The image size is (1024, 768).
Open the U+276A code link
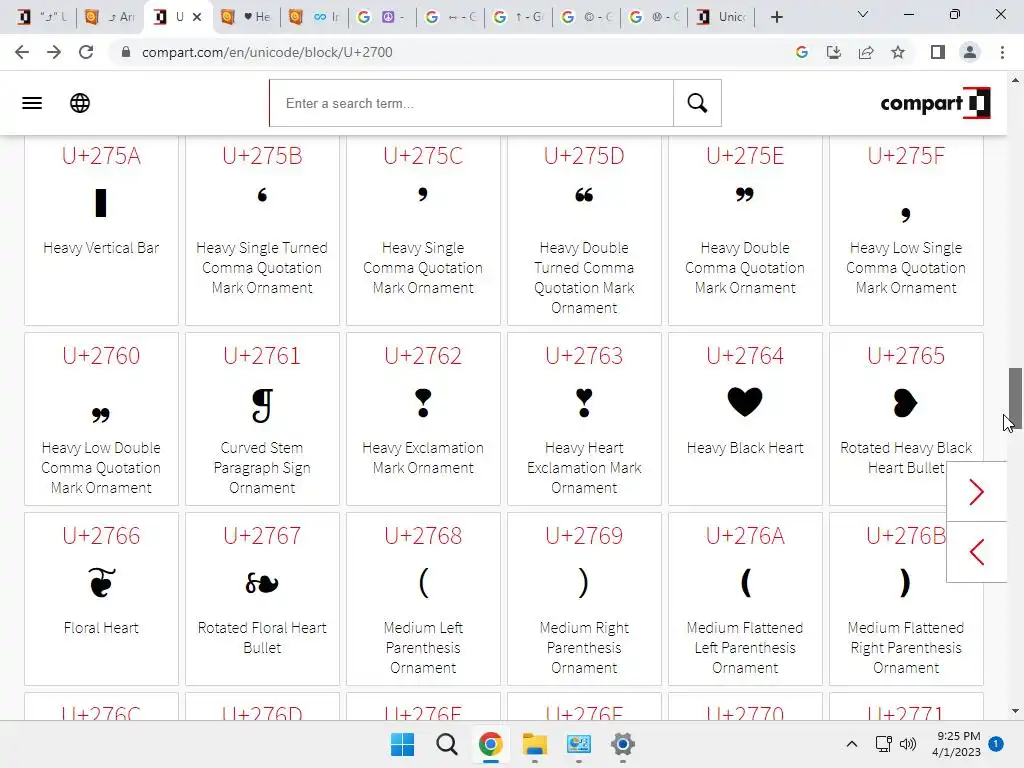point(745,536)
